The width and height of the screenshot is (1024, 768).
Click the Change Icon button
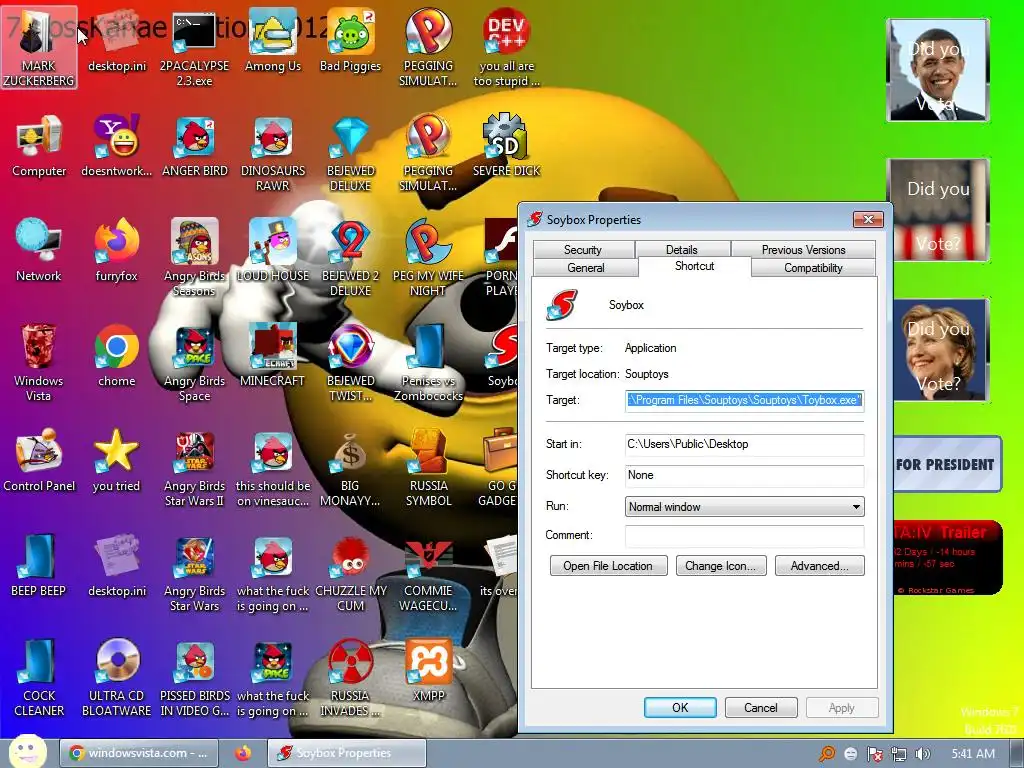[720, 566]
